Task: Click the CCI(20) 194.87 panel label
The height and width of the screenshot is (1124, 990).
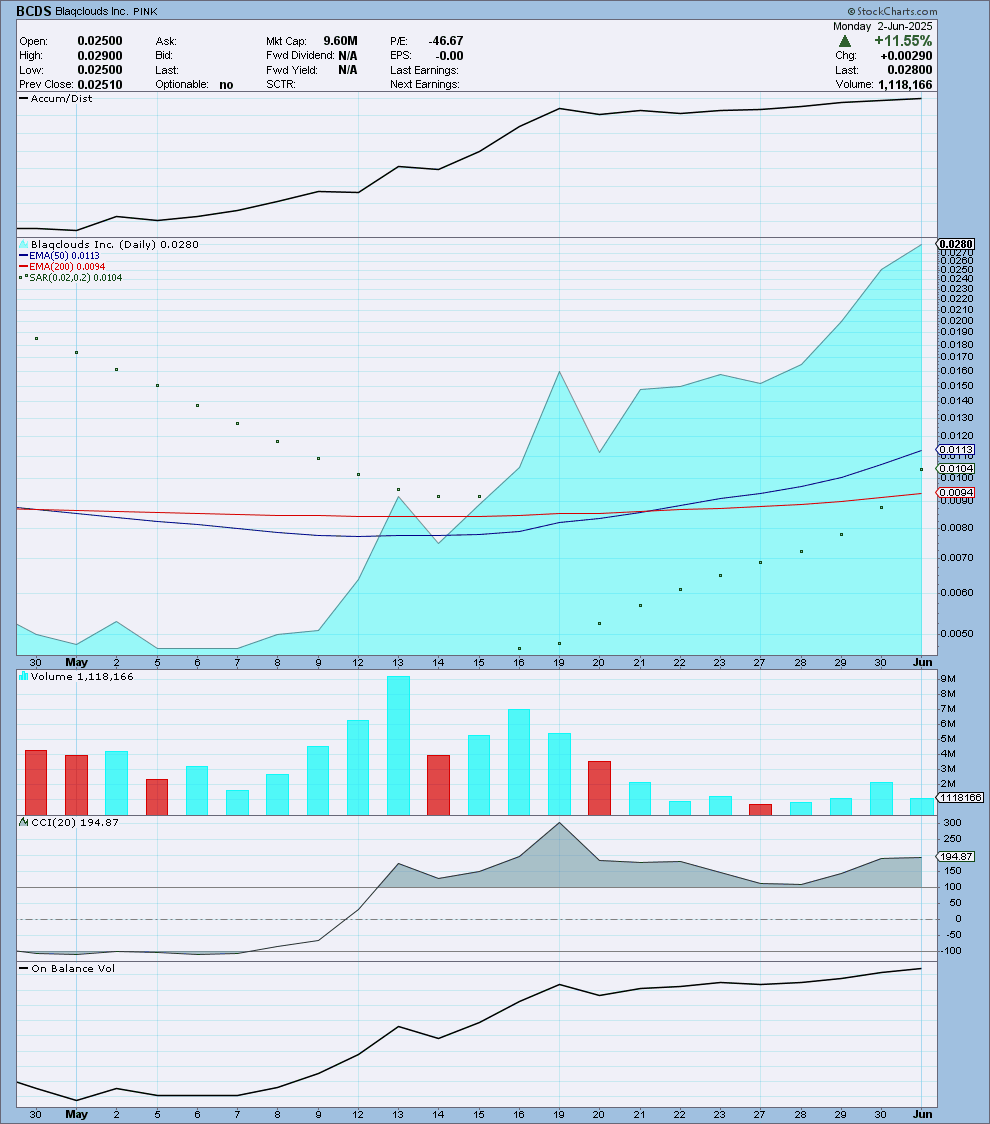Action: click(75, 822)
